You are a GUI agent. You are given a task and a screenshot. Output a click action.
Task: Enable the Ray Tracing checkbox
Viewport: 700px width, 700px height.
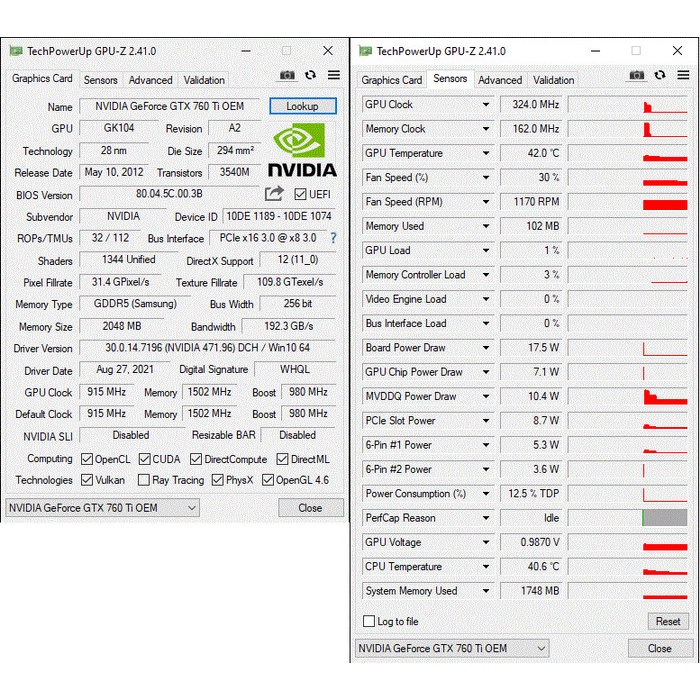click(144, 480)
